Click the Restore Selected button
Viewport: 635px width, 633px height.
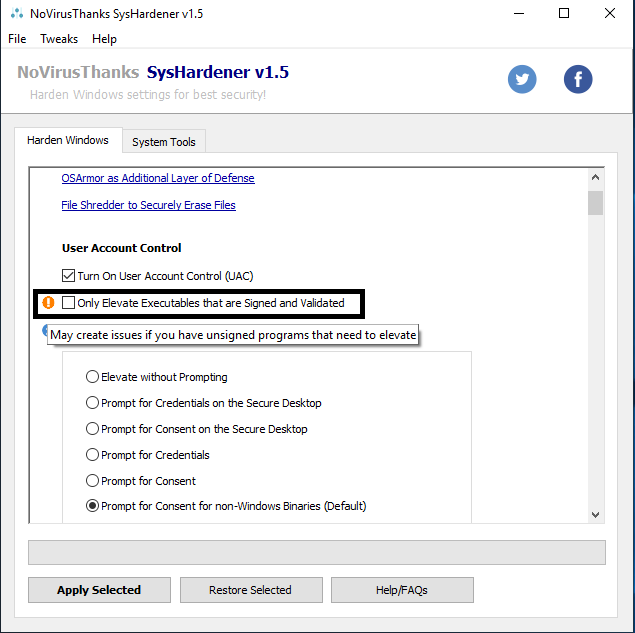coord(251,590)
